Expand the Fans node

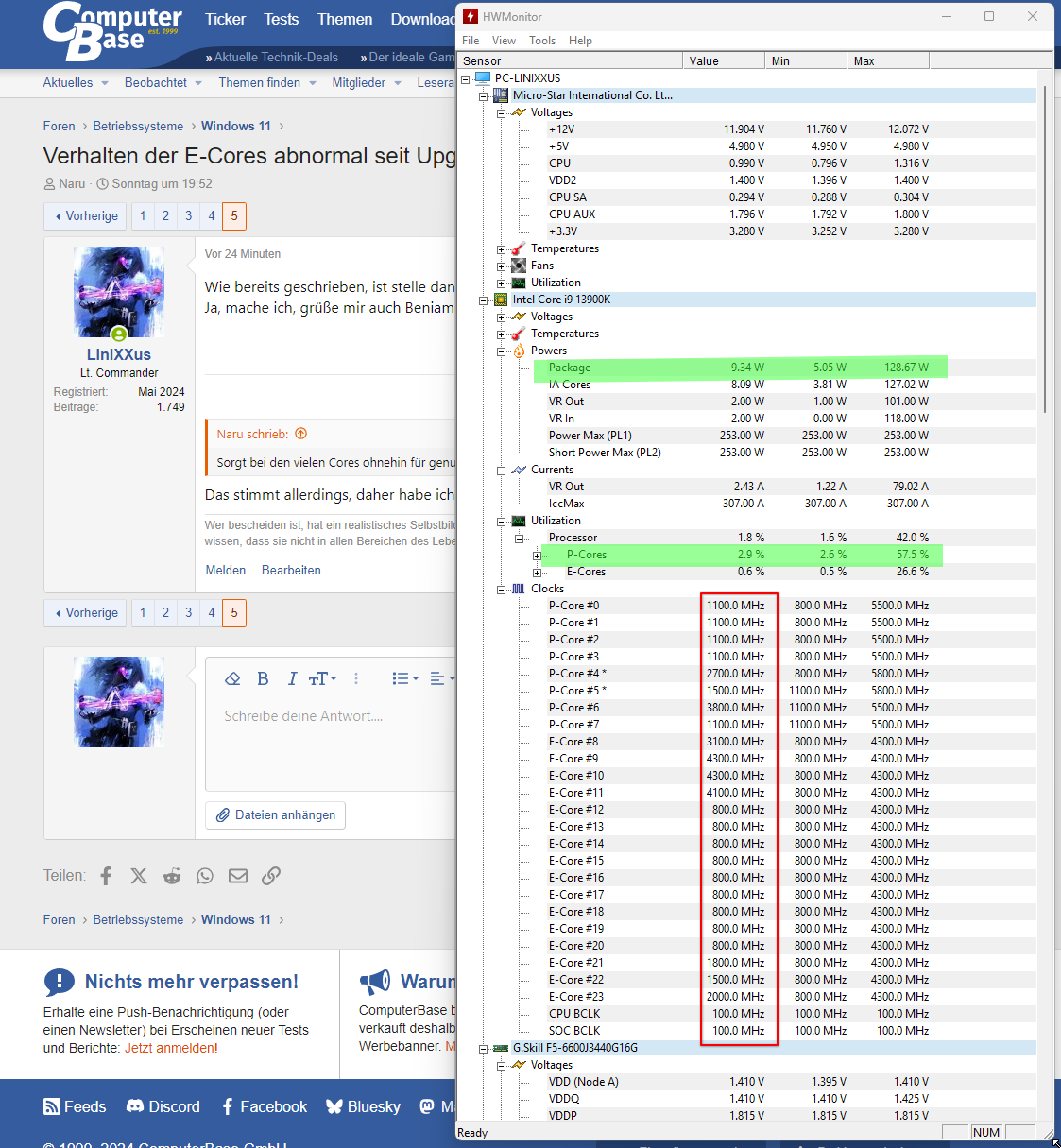pyautogui.click(x=502, y=266)
